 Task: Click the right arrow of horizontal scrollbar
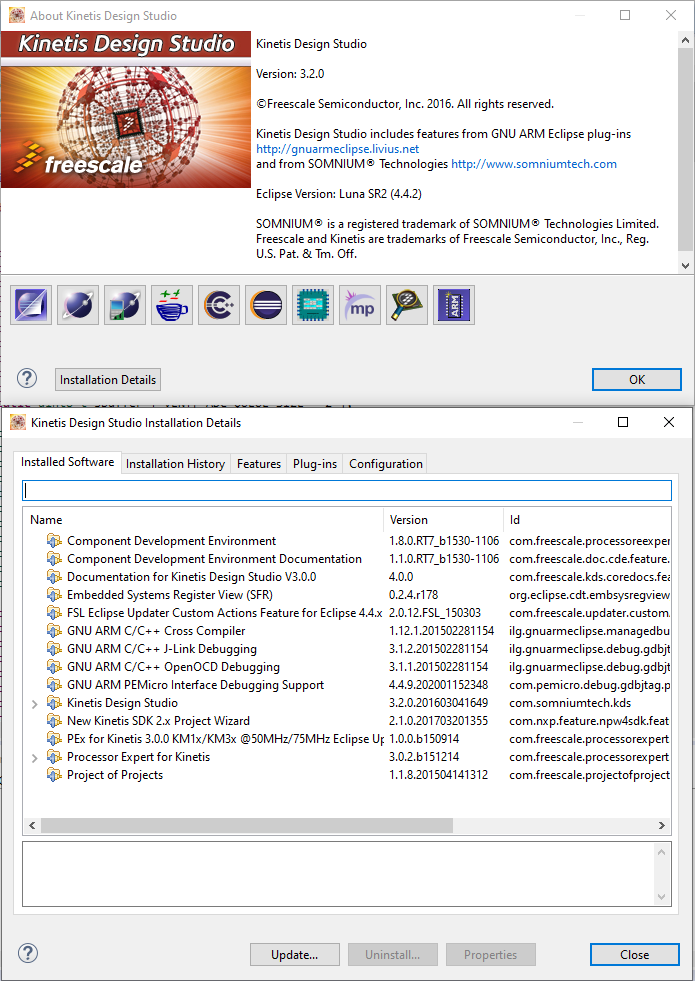662,825
